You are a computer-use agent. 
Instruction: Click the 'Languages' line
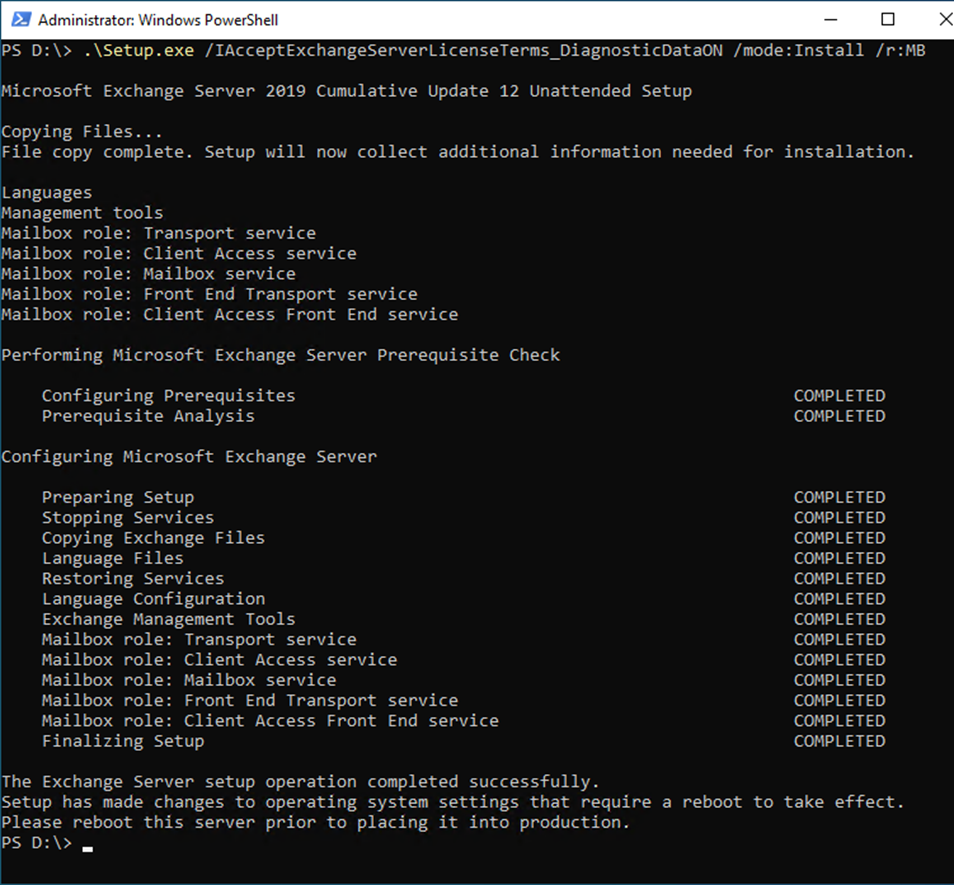pos(47,193)
